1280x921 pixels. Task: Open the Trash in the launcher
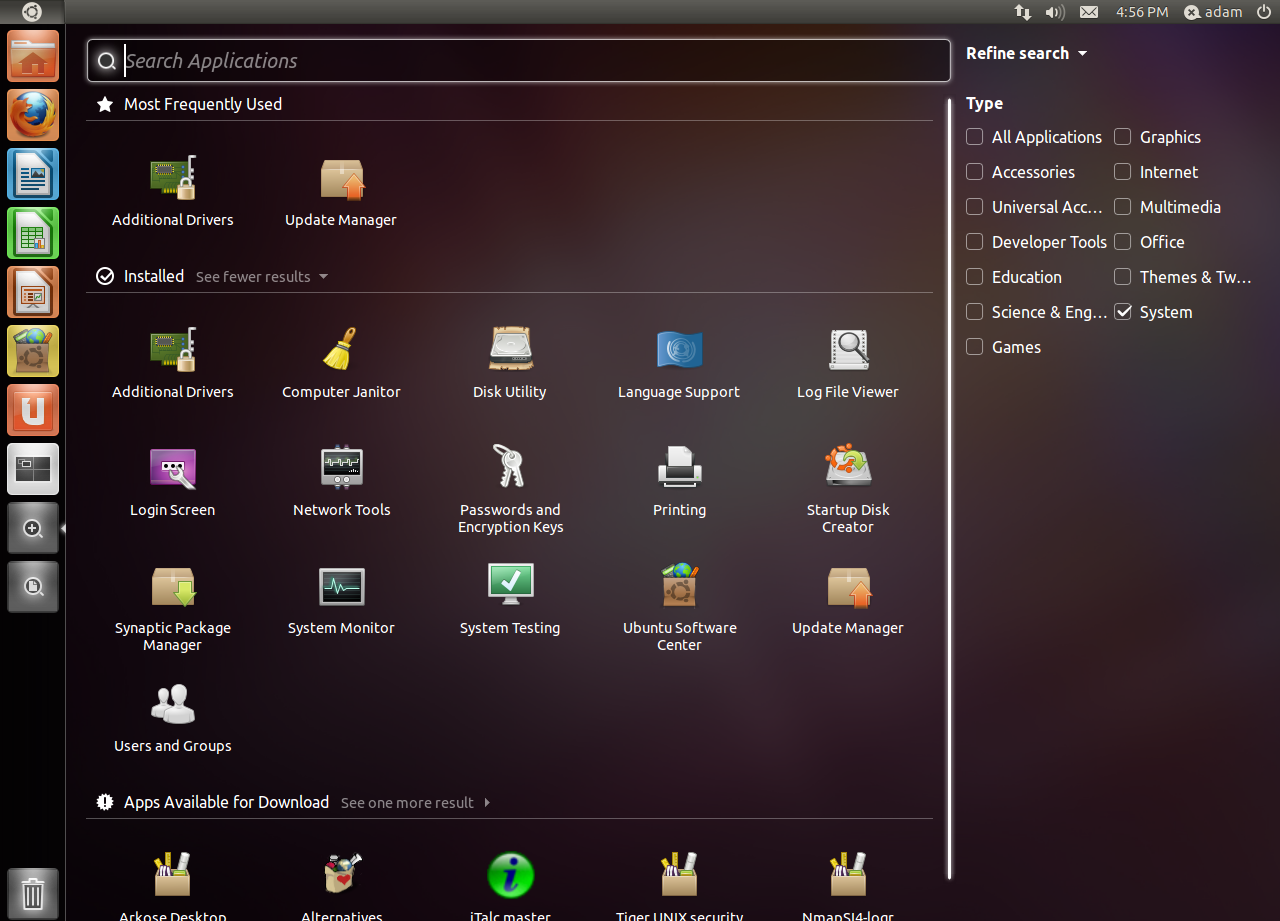click(33, 893)
